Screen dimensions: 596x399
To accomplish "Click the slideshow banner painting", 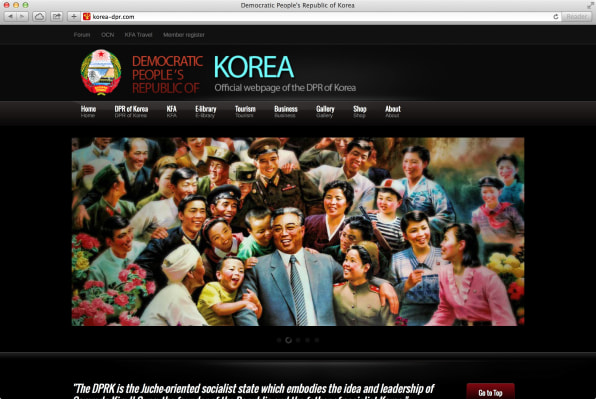I will (298, 231).
